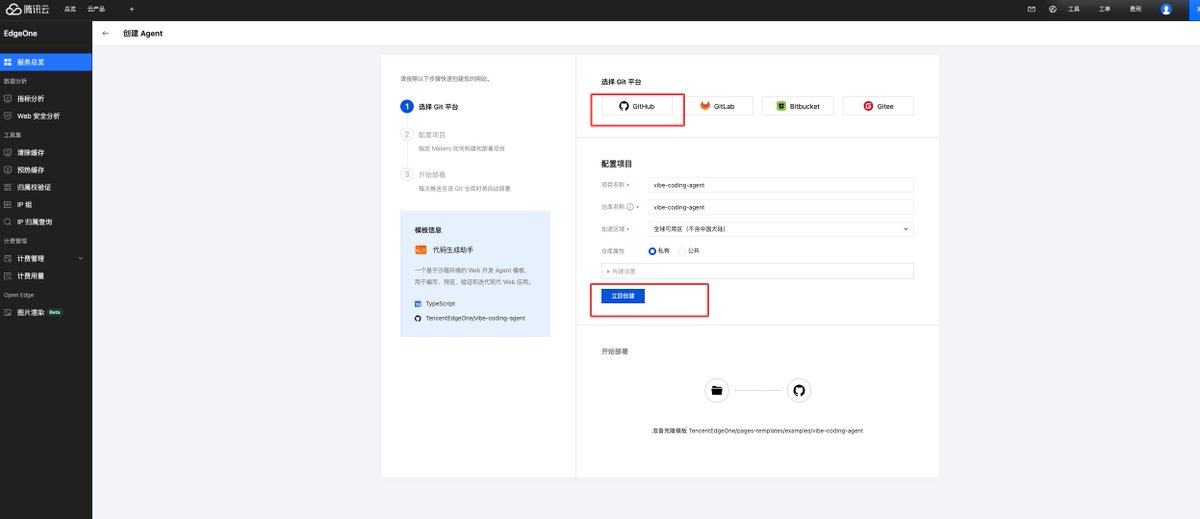This screenshot has height=519, width=1200.
Task: Select the 私有 radio button
Action: [653, 251]
